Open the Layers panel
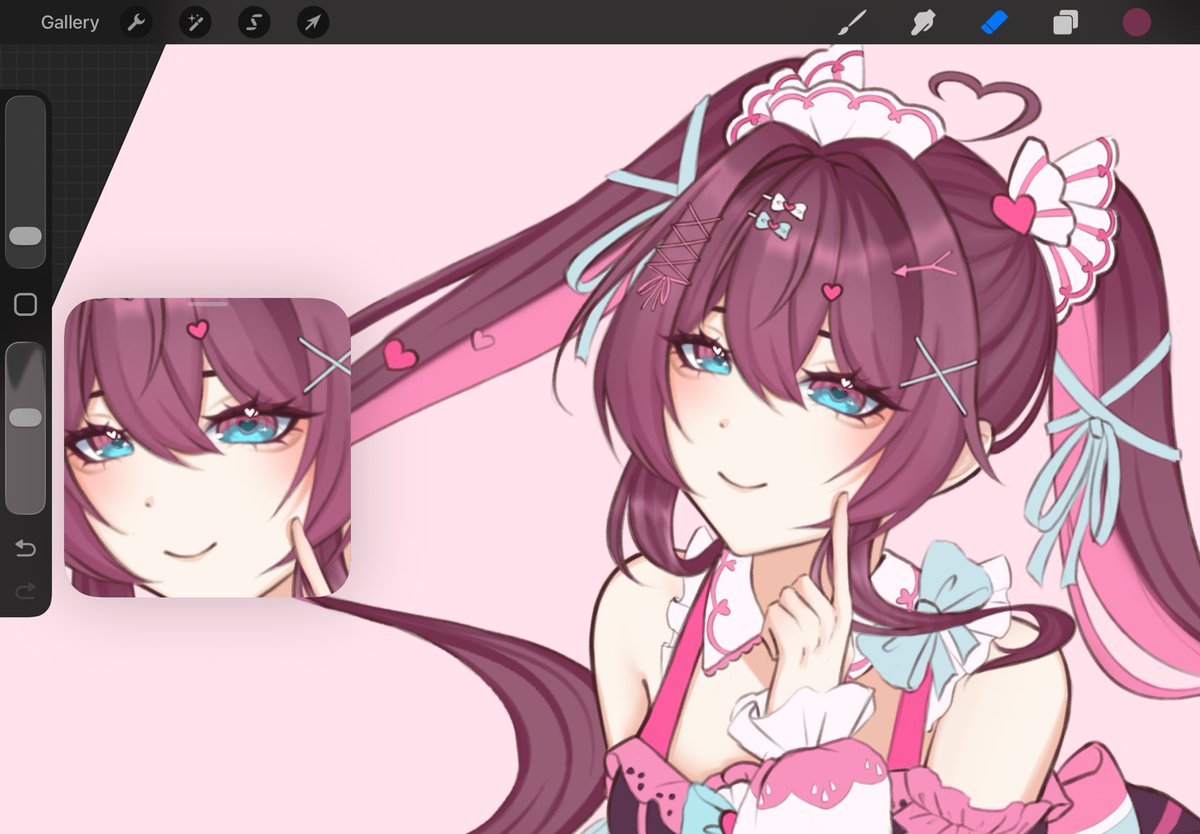 pyautogui.click(x=1064, y=22)
